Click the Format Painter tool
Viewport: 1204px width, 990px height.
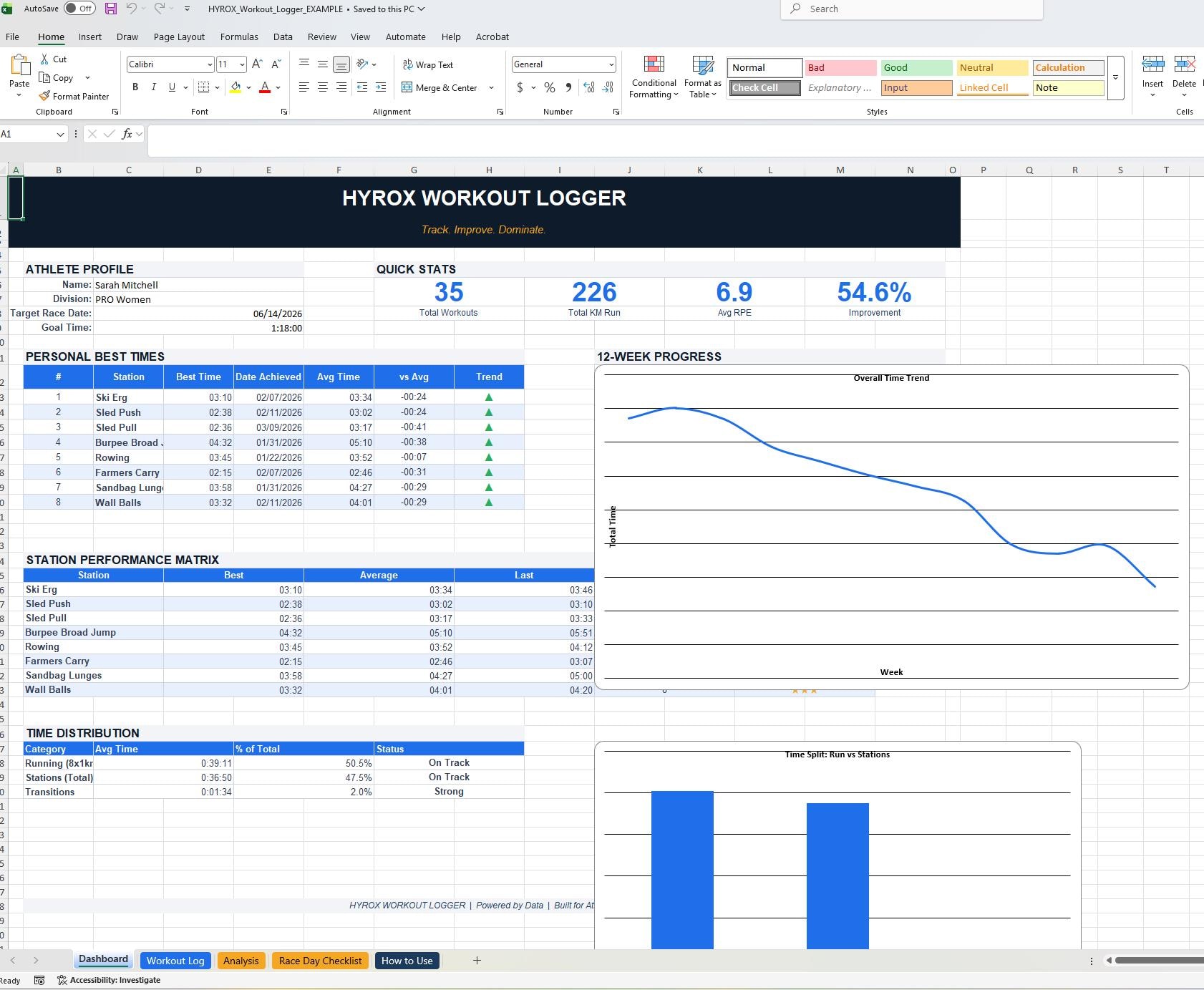pos(74,96)
